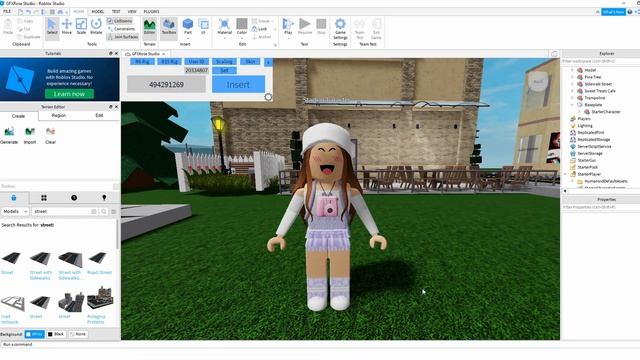
Task: Open the Toolbox Recent clock tab
Action: tap(74, 198)
